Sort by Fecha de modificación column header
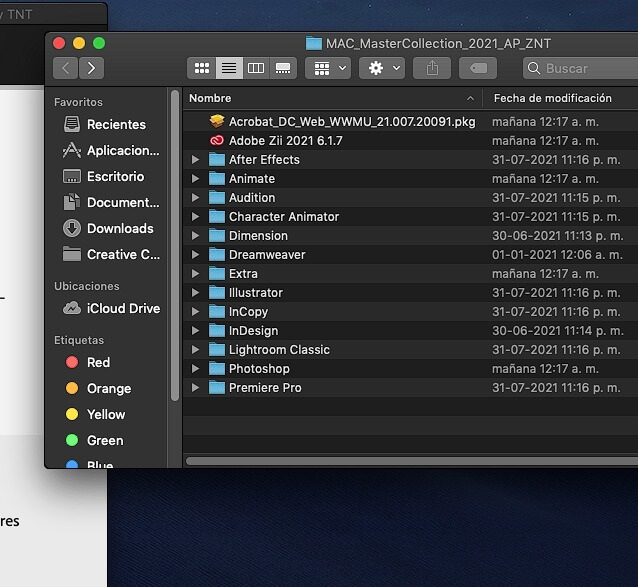638x587 pixels. (560, 98)
